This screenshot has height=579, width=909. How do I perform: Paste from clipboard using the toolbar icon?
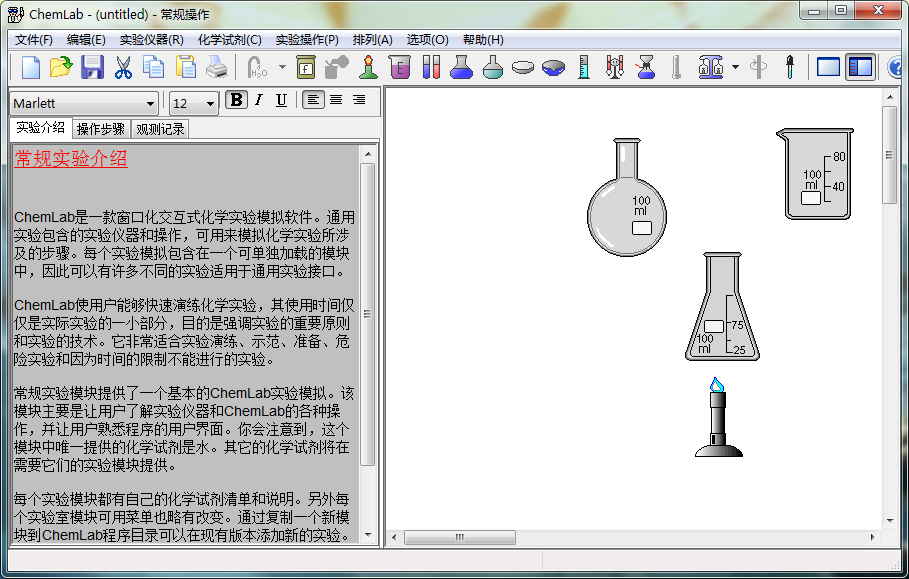click(x=186, y=67)
